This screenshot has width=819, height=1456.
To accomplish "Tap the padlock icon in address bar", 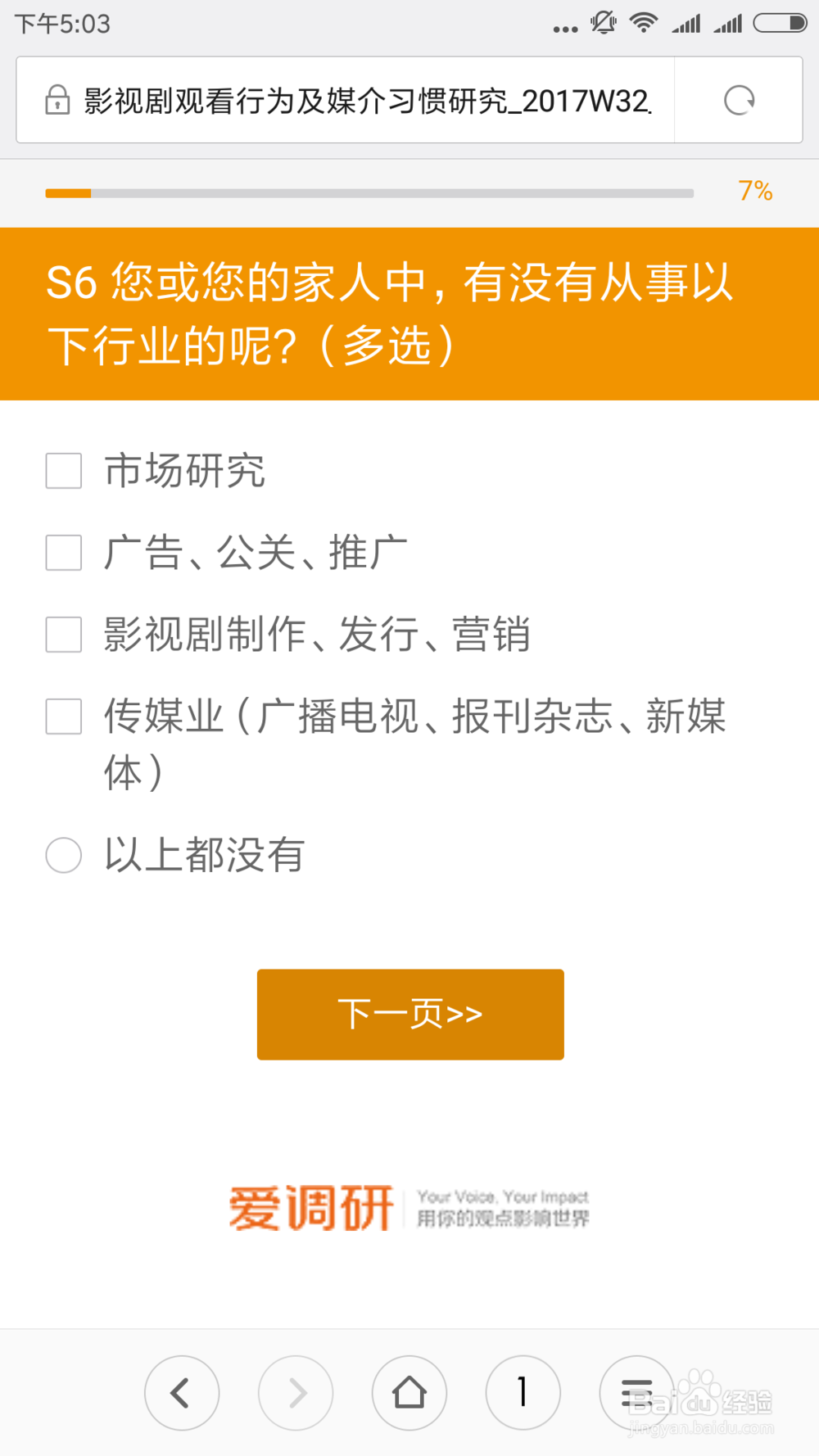I will [x=57, y=100].
